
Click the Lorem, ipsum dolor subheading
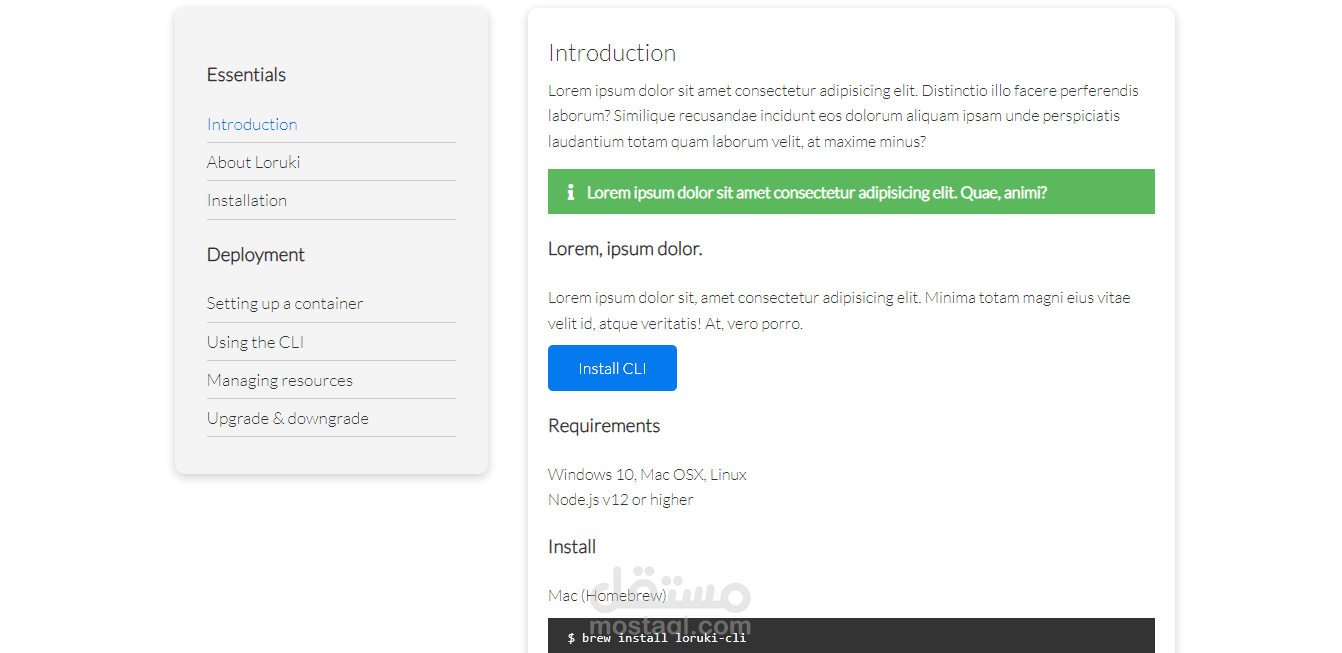click(x=625, y=249)
